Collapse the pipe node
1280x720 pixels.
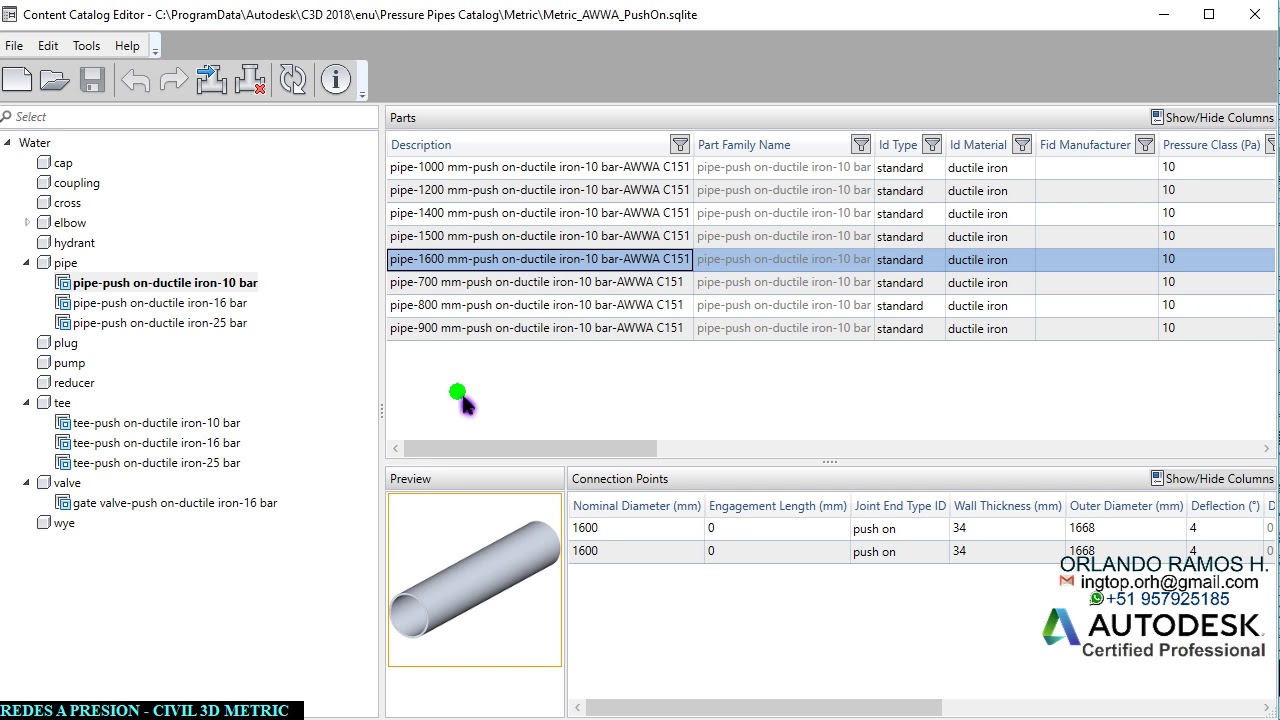(27, 263)
